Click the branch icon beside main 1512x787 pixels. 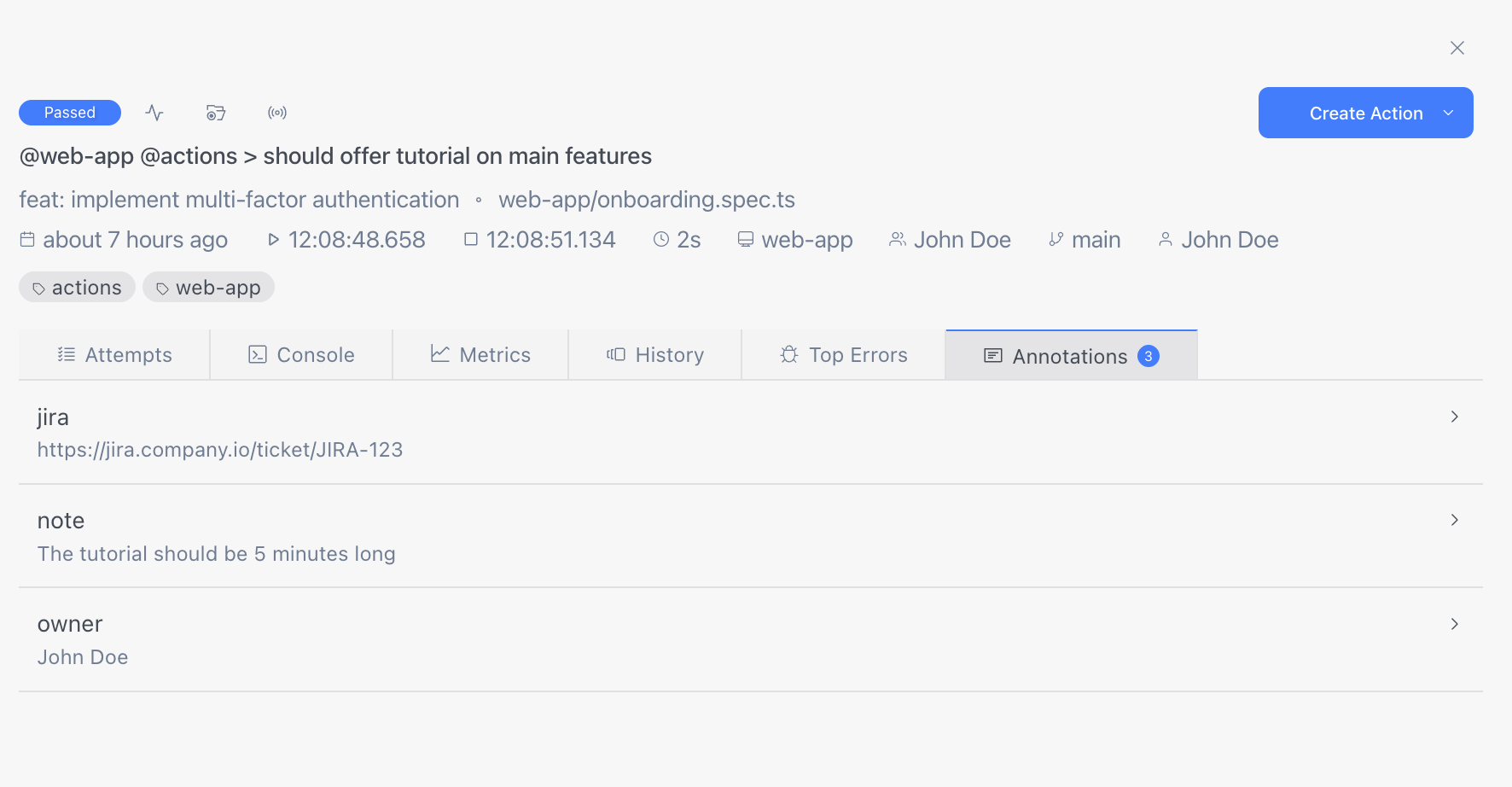(x=1055, y=240)
